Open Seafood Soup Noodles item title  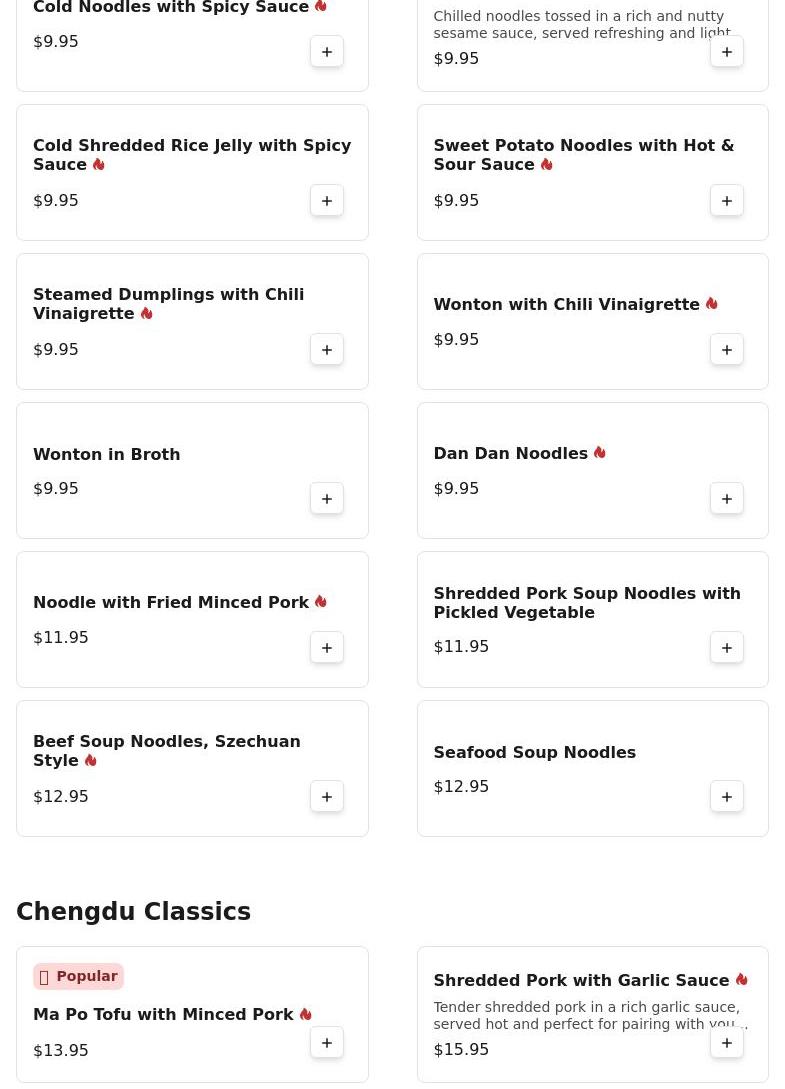coord(534,753)
